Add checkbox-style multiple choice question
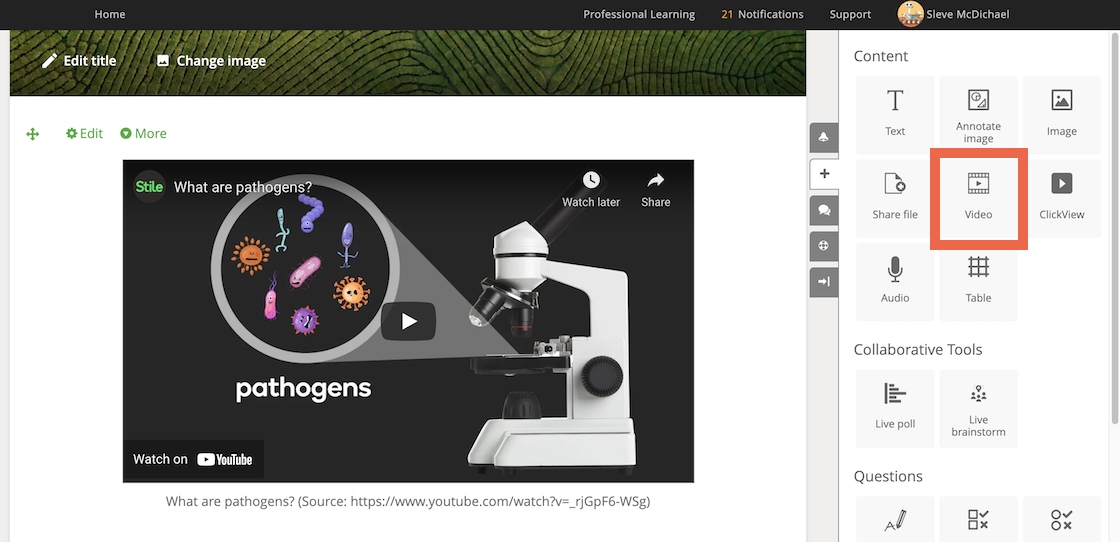Screen dimensions: 1120x542 pyautogui.click(x=979, y=519)
